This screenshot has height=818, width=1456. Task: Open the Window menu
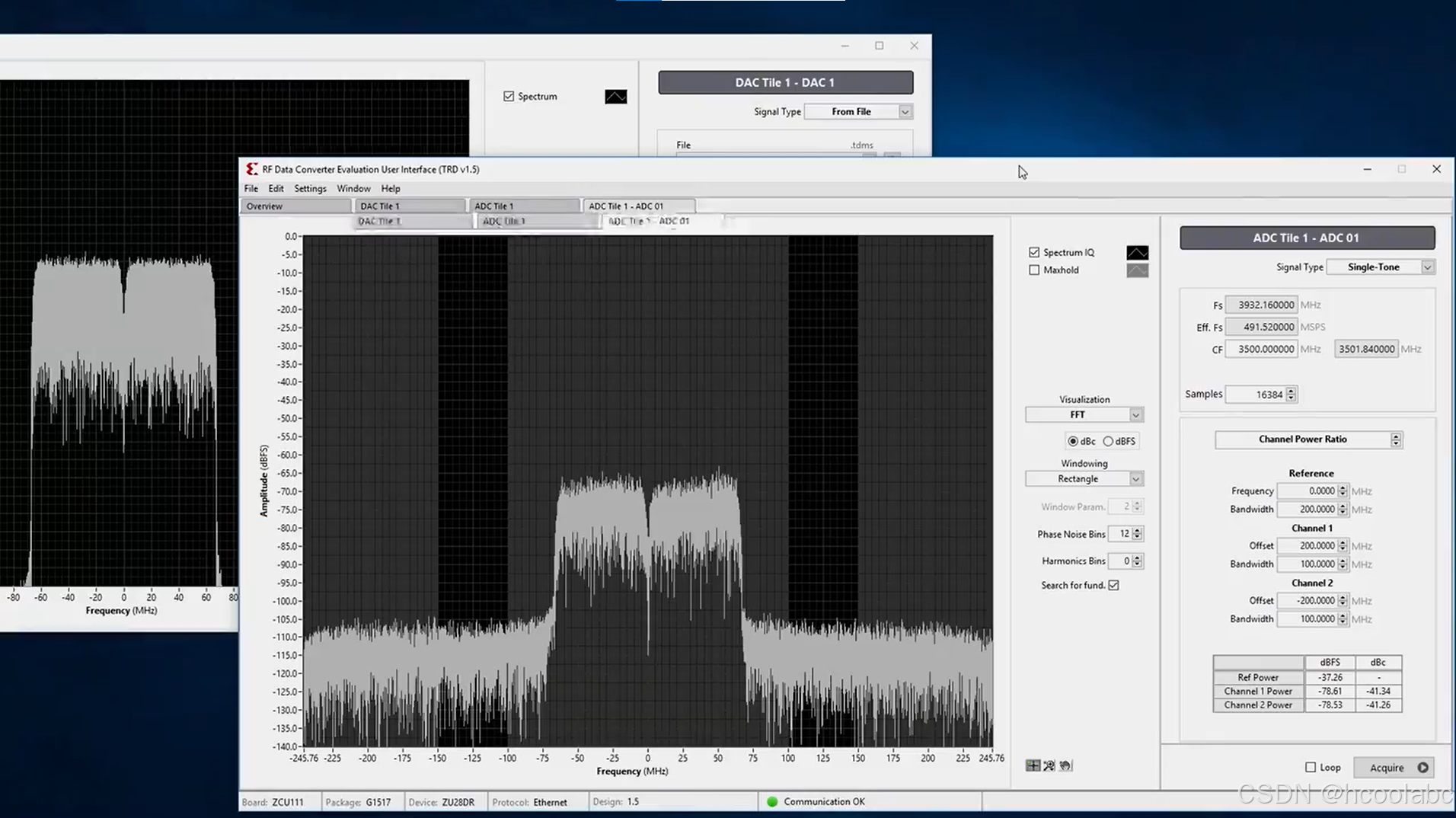point(353,188)
